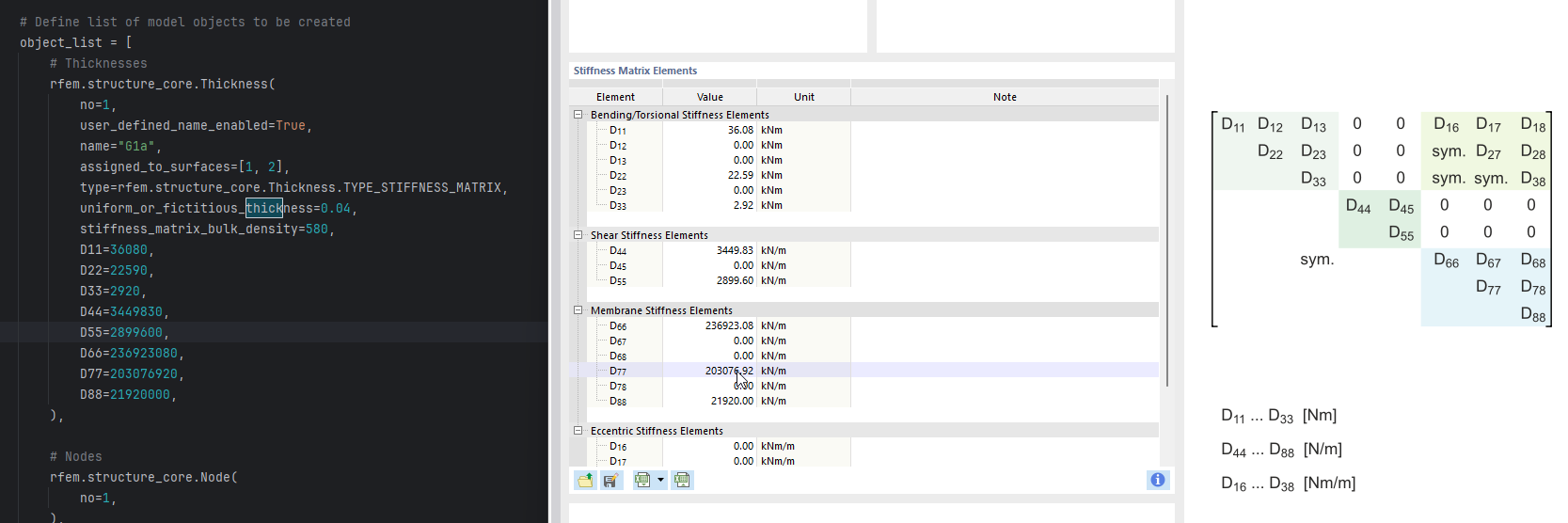Screen dimensions: 1568x523
Task: Click the Value column header
Action: coord(709,97)
